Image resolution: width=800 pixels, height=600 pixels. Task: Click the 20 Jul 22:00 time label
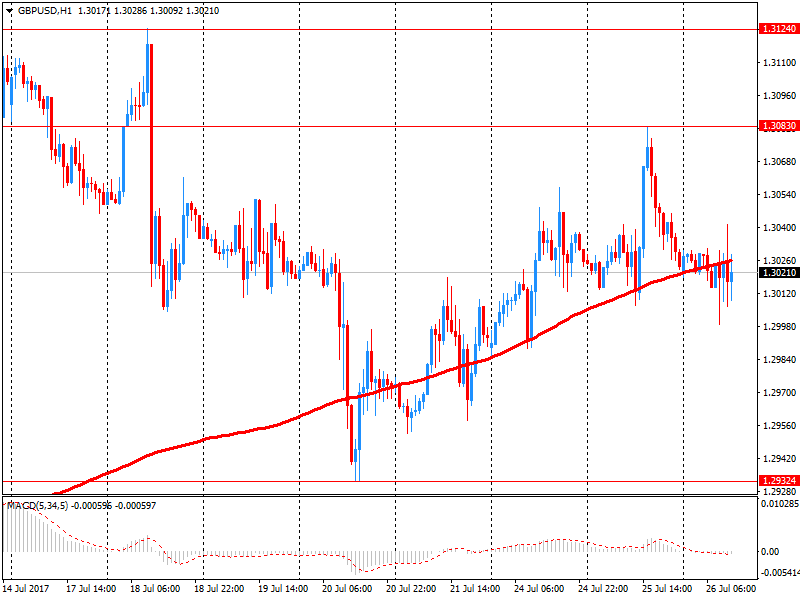pos(411,588)
